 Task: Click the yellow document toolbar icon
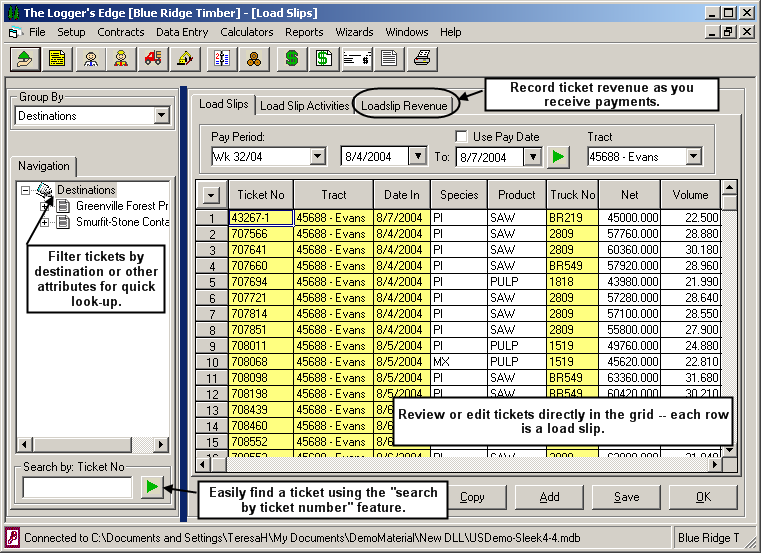click(x=57, y=59)
